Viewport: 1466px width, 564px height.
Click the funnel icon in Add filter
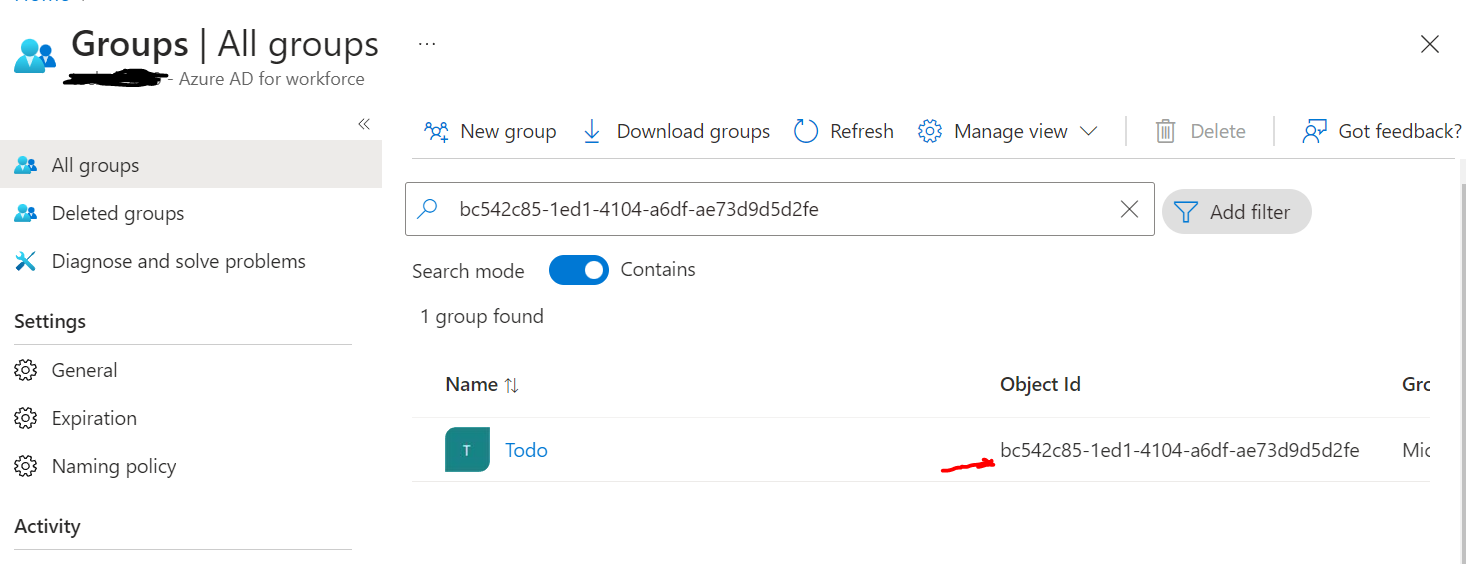(x=1185, y=212)
